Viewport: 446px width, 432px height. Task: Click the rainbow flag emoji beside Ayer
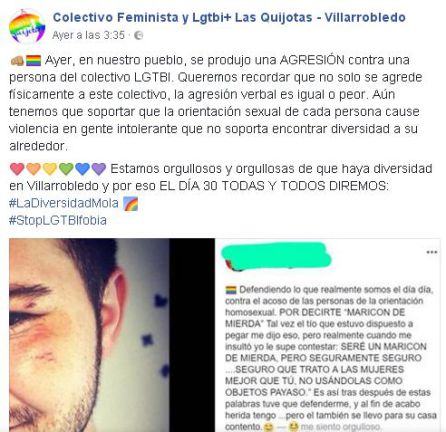(x=34, y=61)
